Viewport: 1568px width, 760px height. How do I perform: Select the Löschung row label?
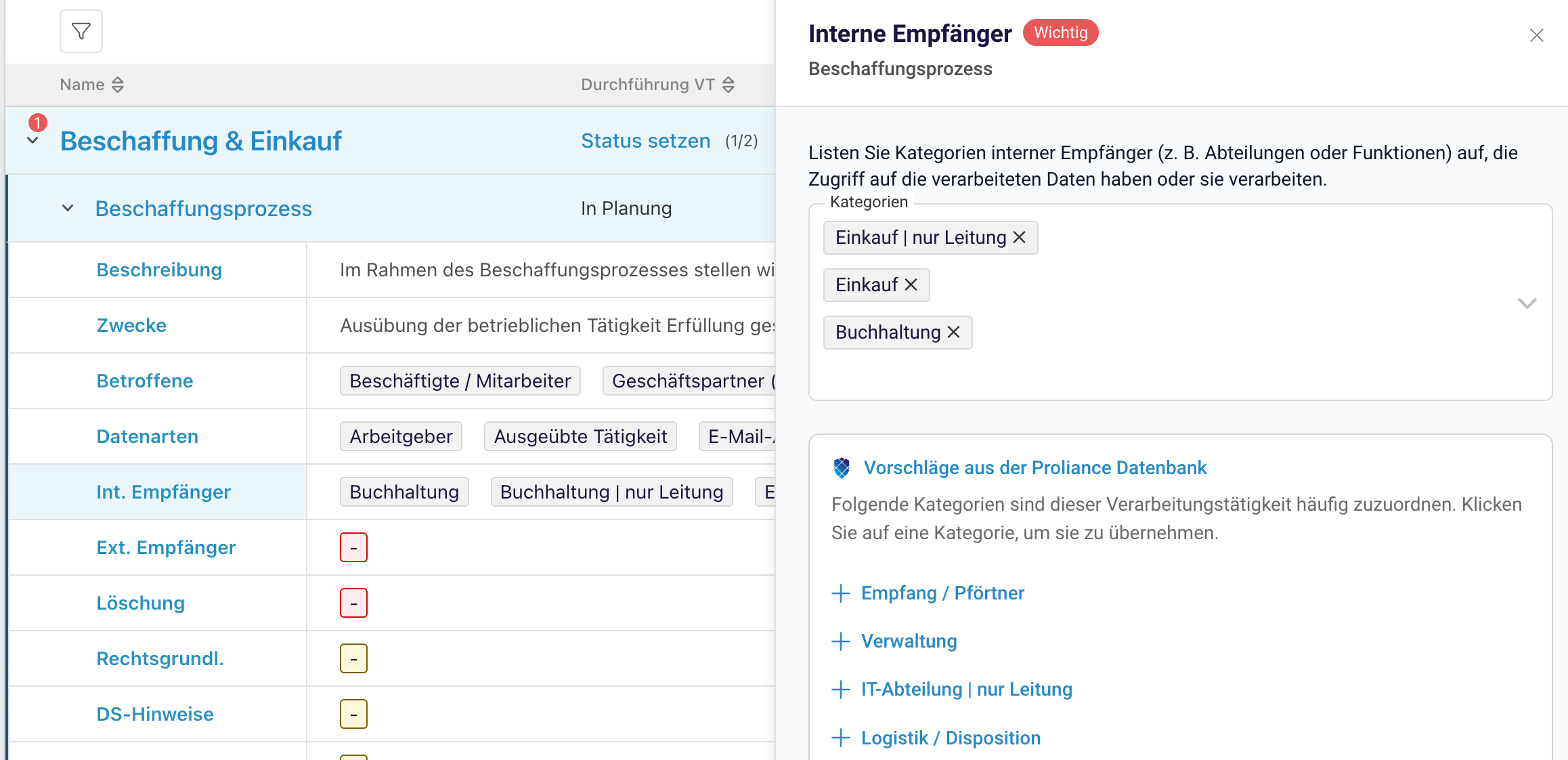pos(140,603)
